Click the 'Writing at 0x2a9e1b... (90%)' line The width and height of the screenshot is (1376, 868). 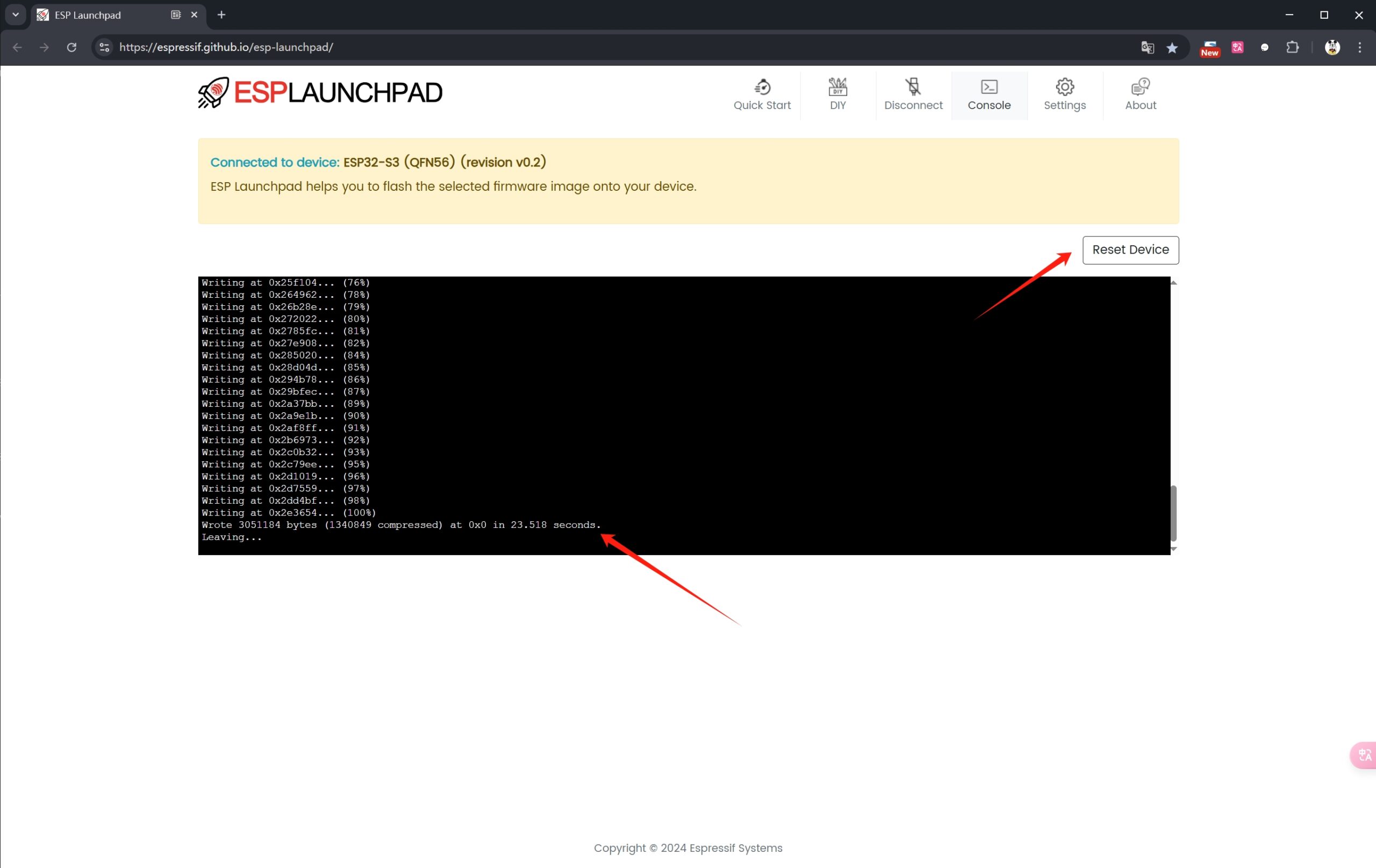pyautogui.click(x=286, y=415)
